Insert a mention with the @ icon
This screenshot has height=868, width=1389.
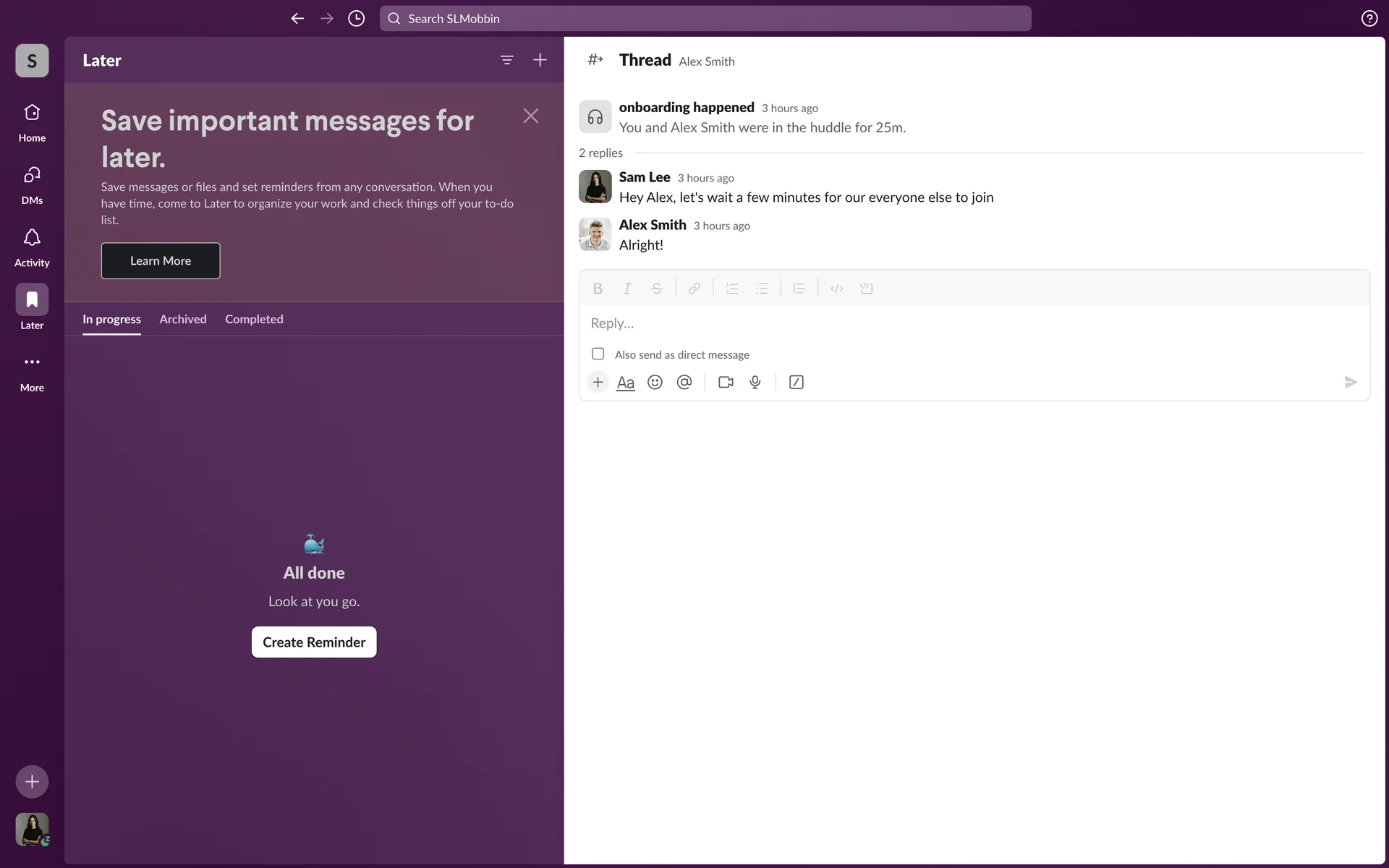coord(684,382)
